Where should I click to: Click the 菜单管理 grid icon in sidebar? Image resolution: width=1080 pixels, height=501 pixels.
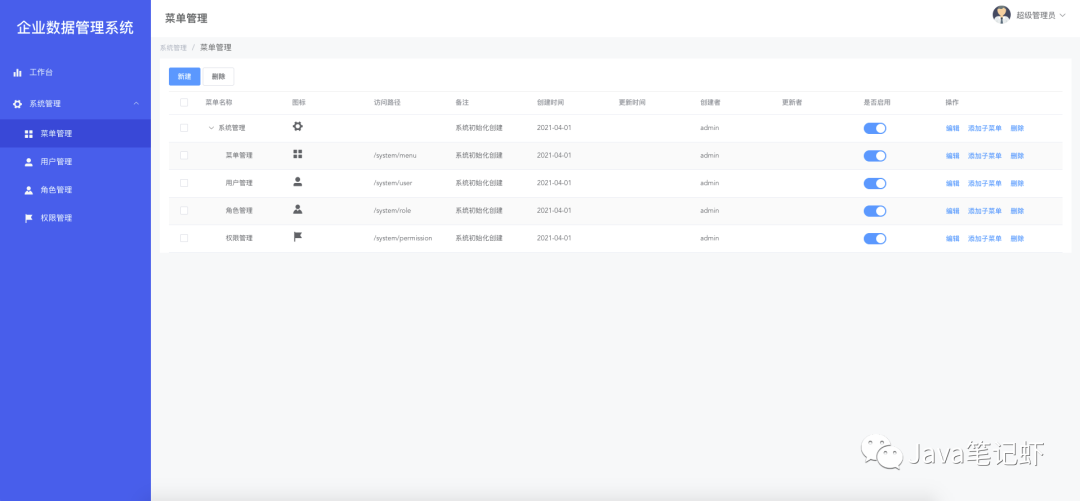coord(28,134)
